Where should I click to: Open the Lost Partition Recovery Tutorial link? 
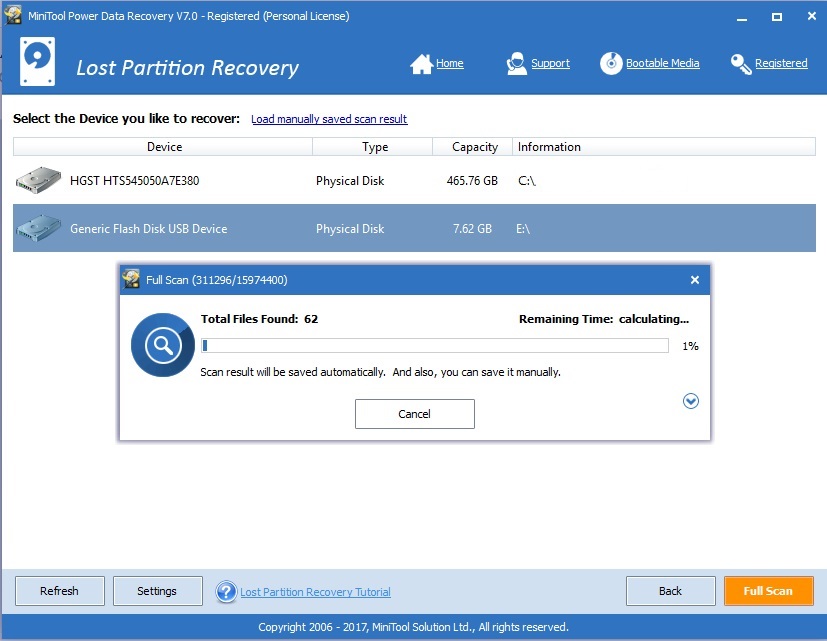[x=313, y=591]
